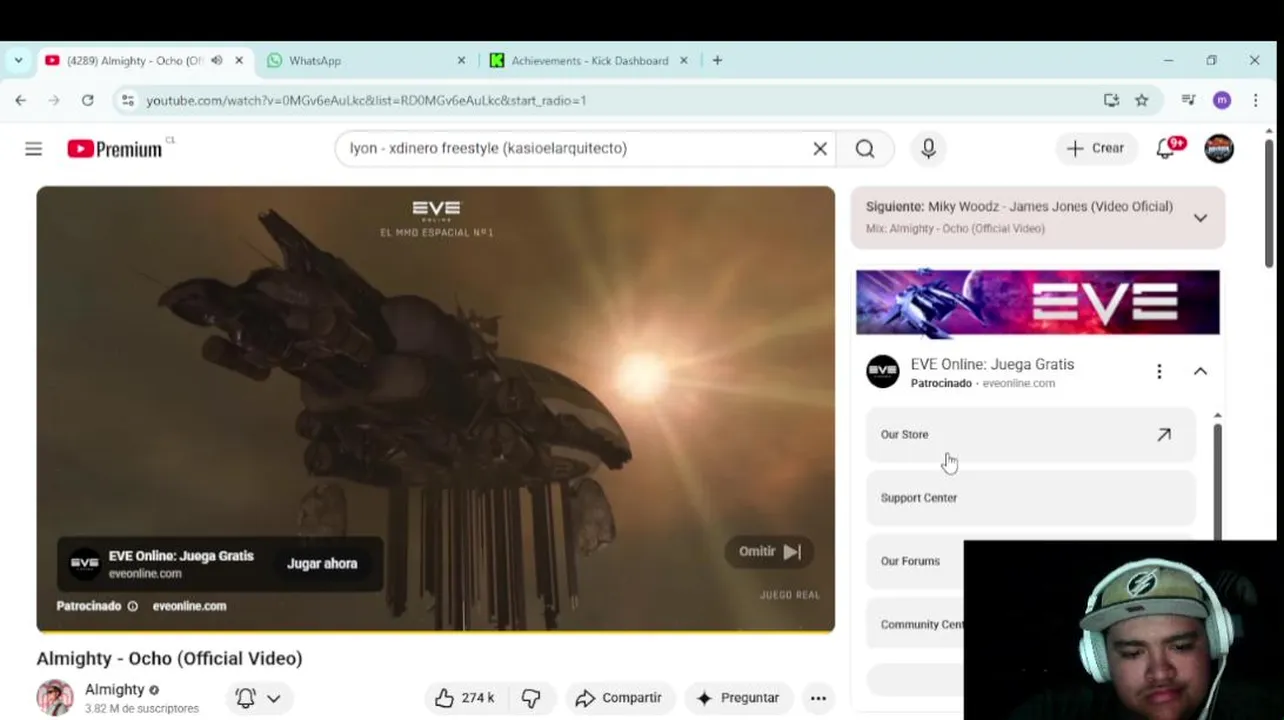Screen dimensions: 1284x720
Task: Reload the current page
Action: click(88, 100)
